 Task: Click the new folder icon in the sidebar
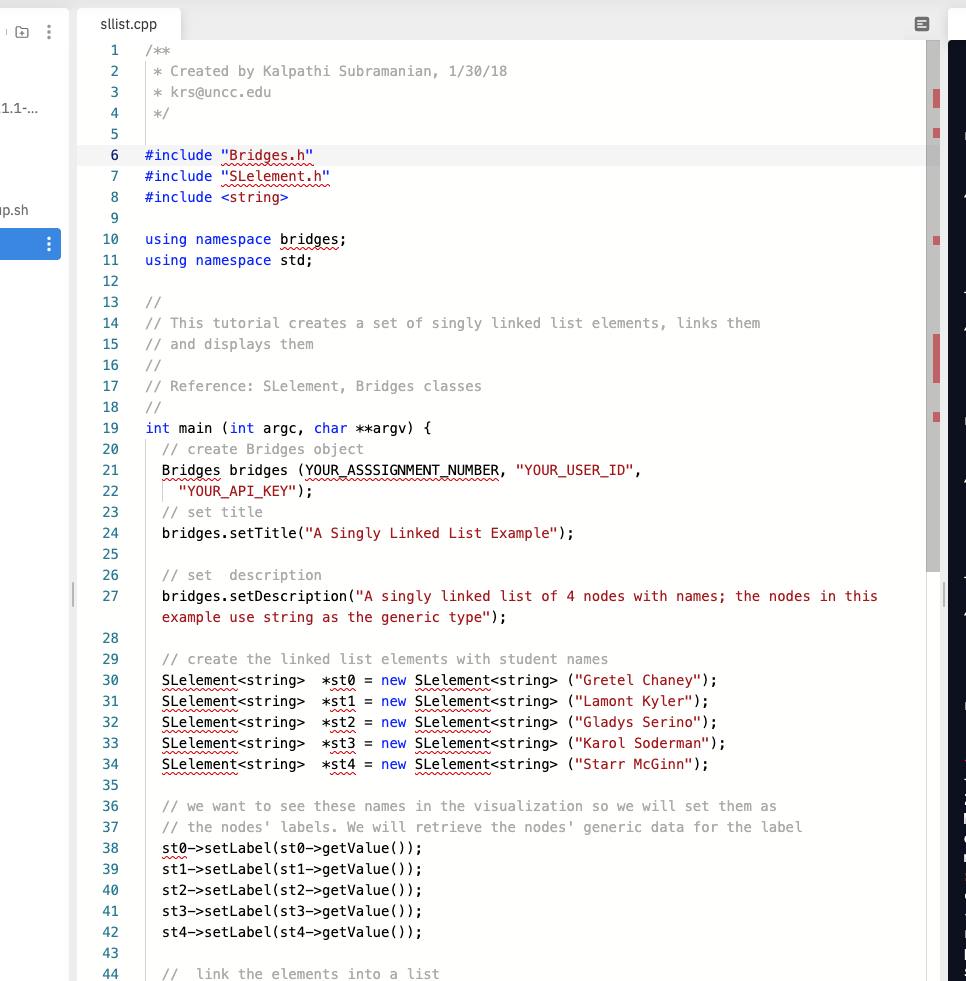(22, 31)
